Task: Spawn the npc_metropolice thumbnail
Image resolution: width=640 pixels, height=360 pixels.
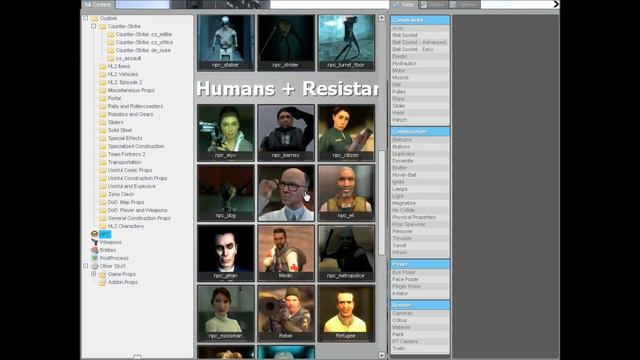Action: tap(346, 253)
